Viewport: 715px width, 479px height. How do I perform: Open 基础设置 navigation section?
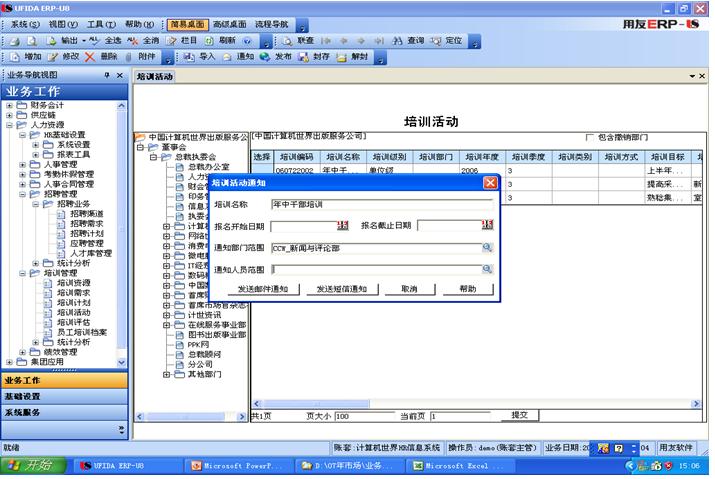(x=64, y=397)
